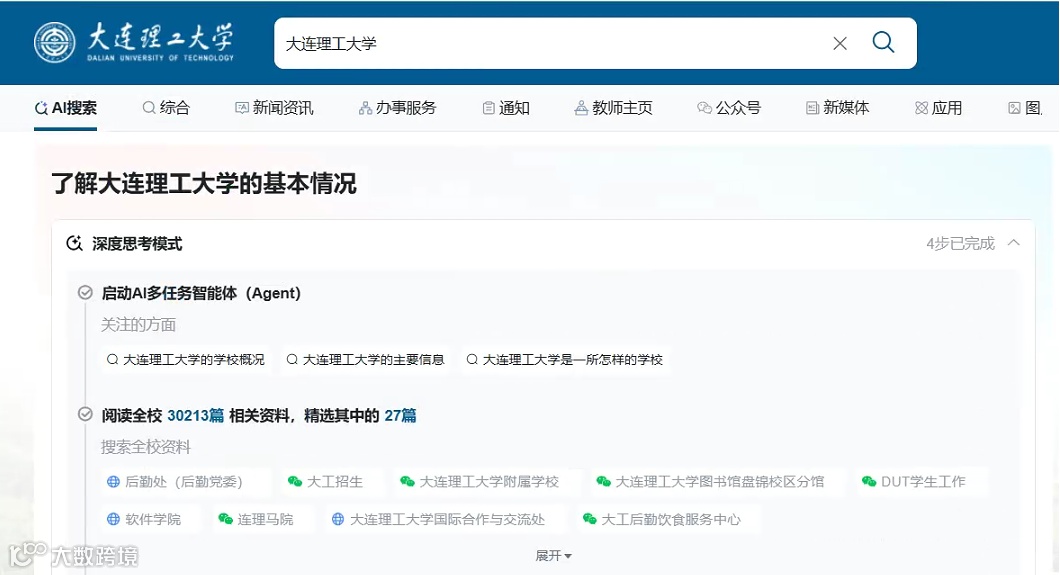
Task: Click the Dalian University of Technology logo
Action: click(x=134, y=43)
